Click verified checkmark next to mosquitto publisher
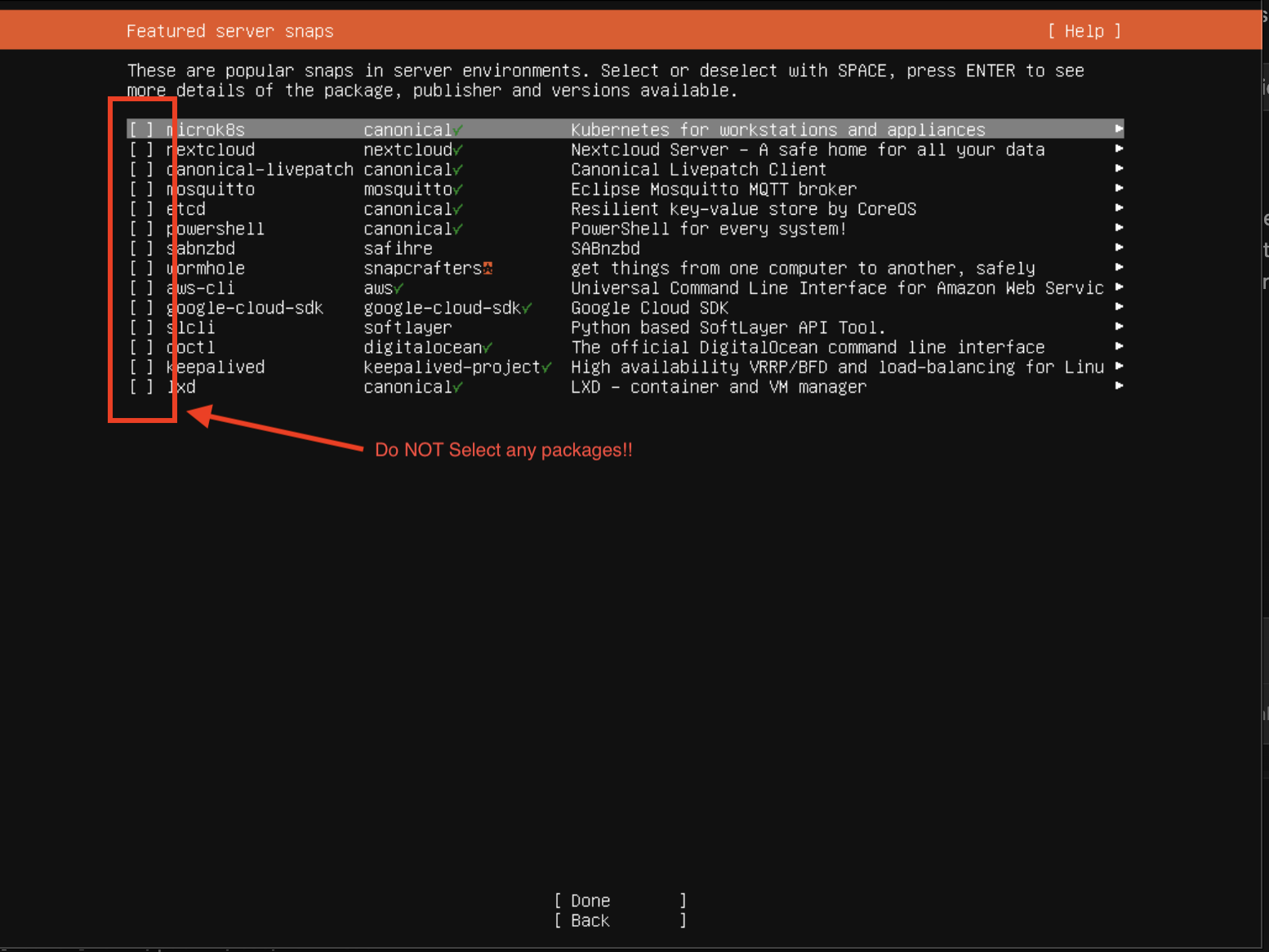The width and height of the screenshot is (1269, 952). tap(458, 189)
